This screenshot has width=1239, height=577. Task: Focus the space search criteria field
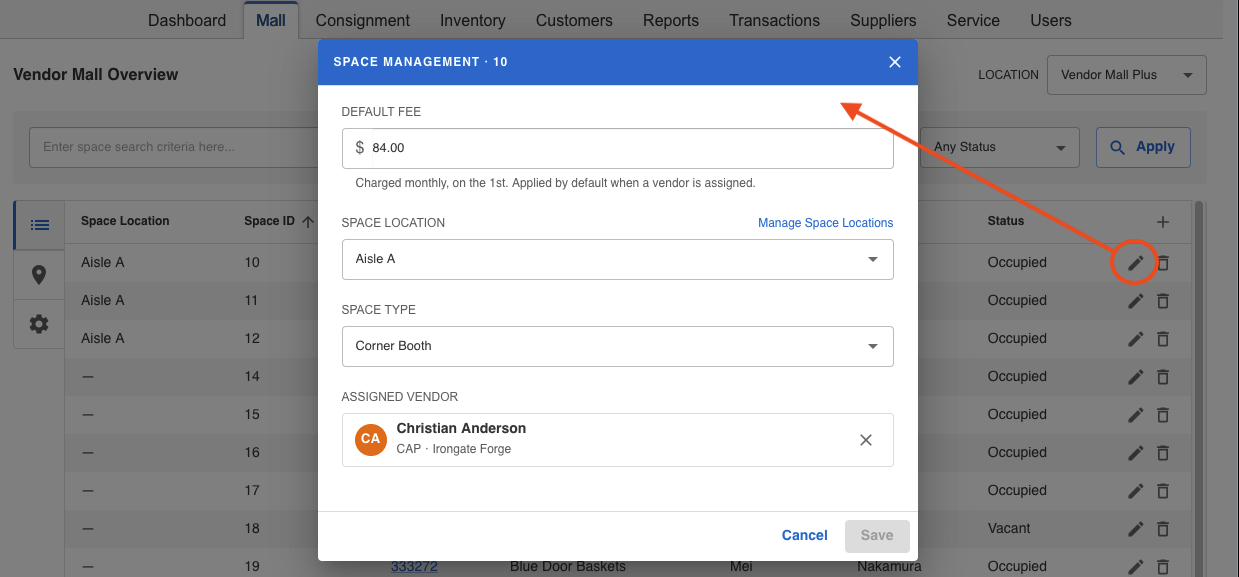174,147
